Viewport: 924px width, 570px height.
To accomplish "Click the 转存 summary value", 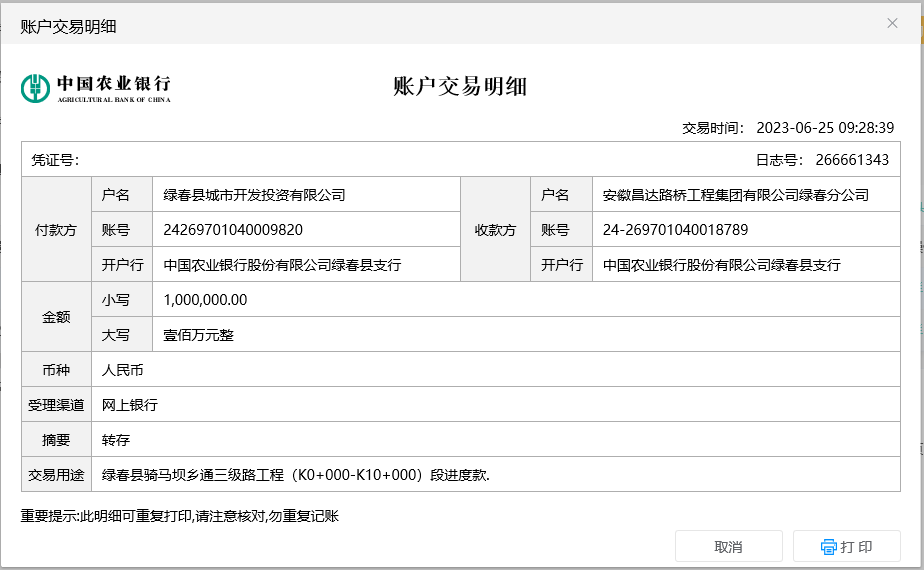I will click(x=116, y=440).
